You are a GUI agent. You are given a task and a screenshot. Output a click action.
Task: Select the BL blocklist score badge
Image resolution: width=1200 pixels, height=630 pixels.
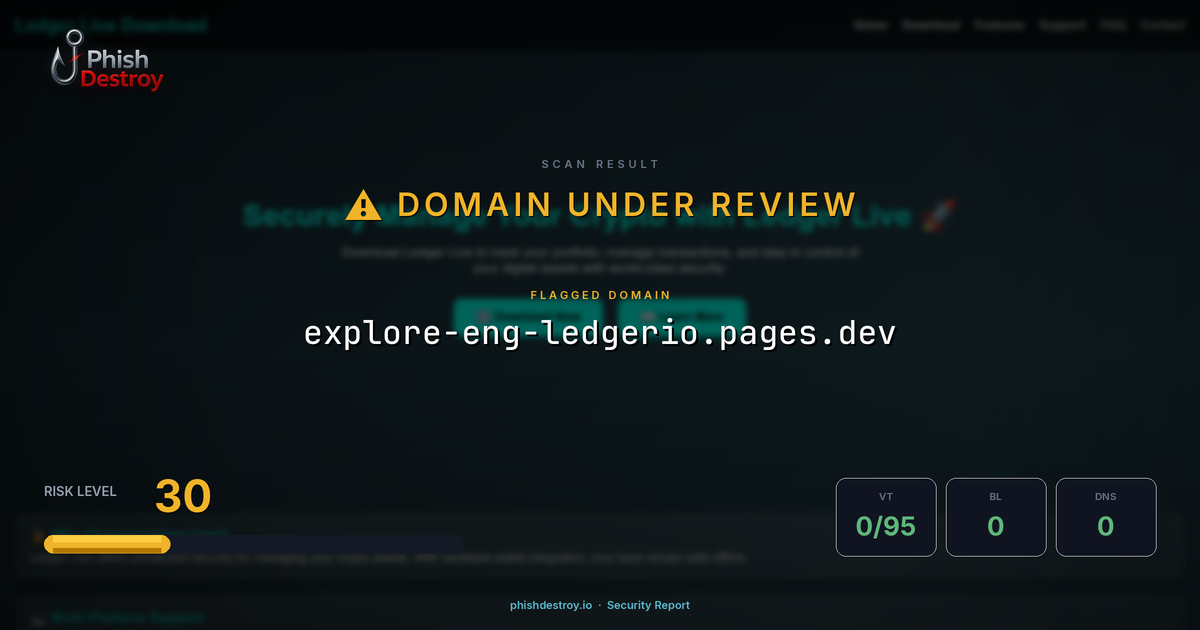click(996, 517)
